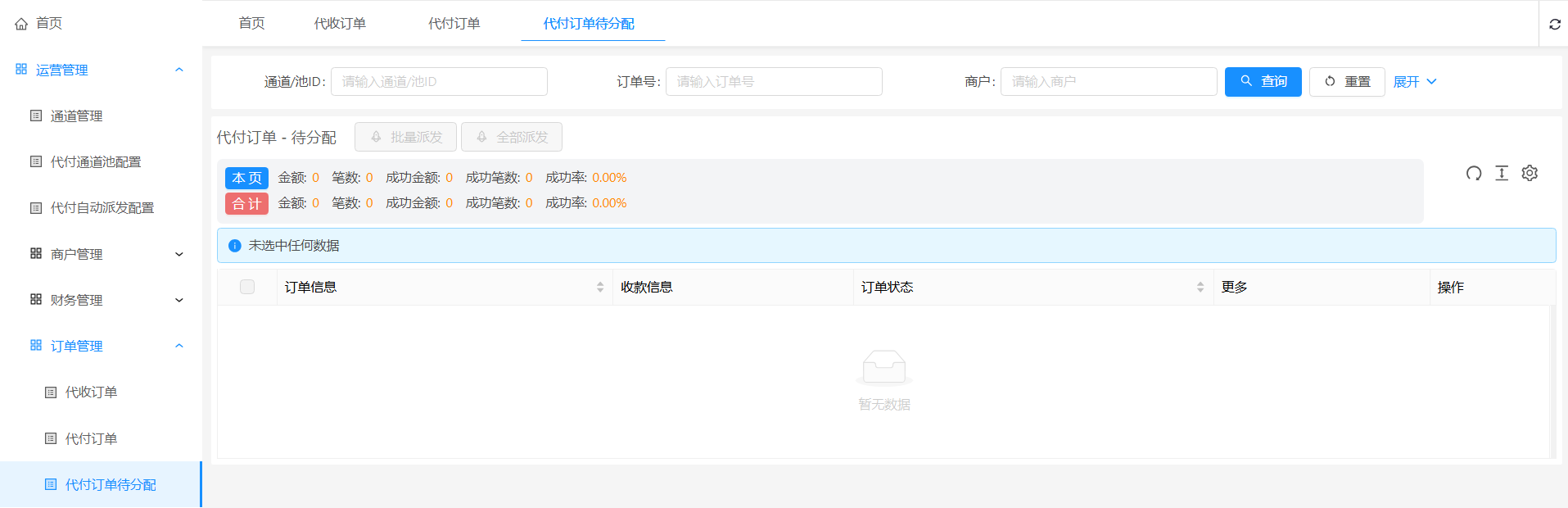Click the 通道管理 menu icon
The image size is (1568, 508).
(36, 116)
